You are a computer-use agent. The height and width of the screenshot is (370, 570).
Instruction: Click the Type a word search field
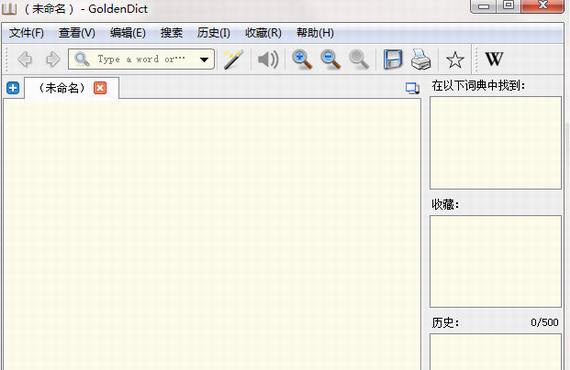click(141, 59)
